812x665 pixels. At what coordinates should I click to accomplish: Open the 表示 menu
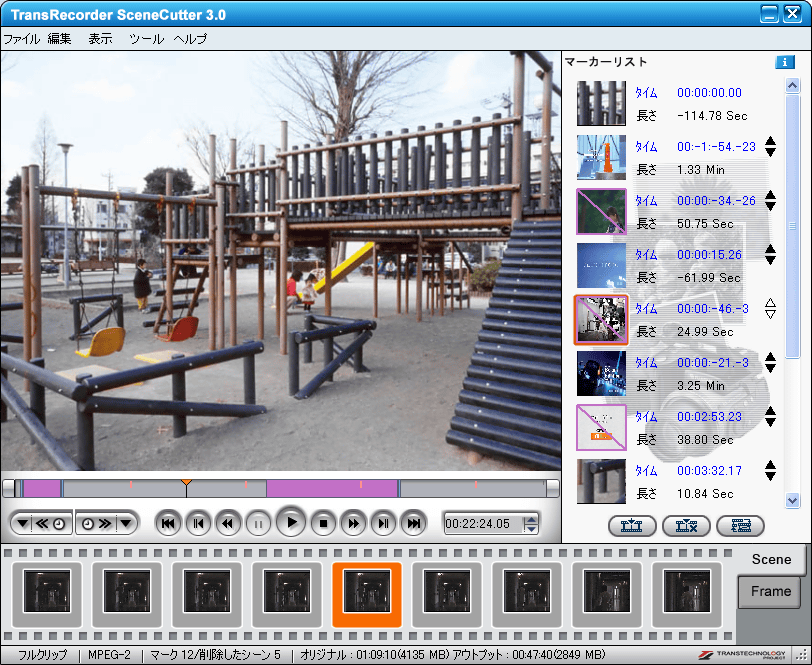[100, 39]
